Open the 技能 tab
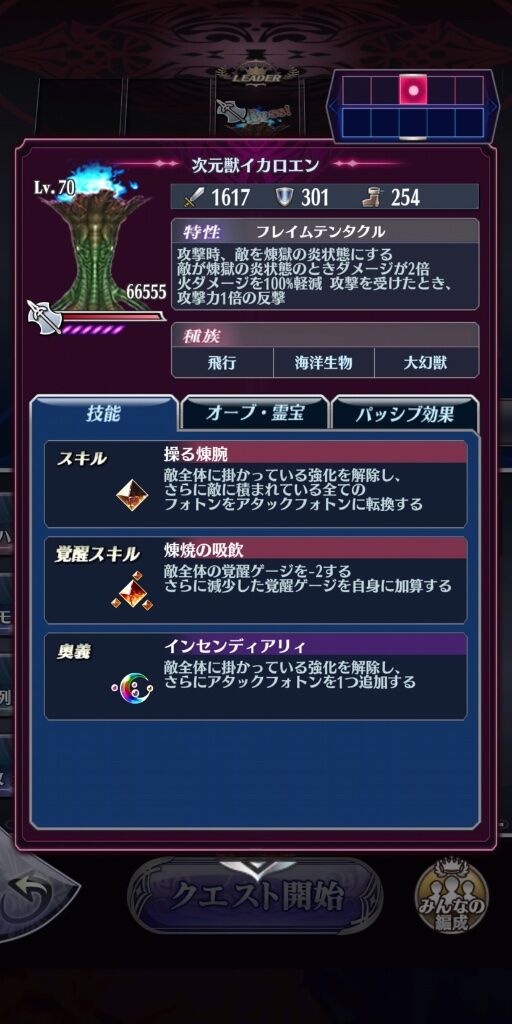The width and height of the screenshot is (512, 1024). pyautogui.click(x=103, y=414)
